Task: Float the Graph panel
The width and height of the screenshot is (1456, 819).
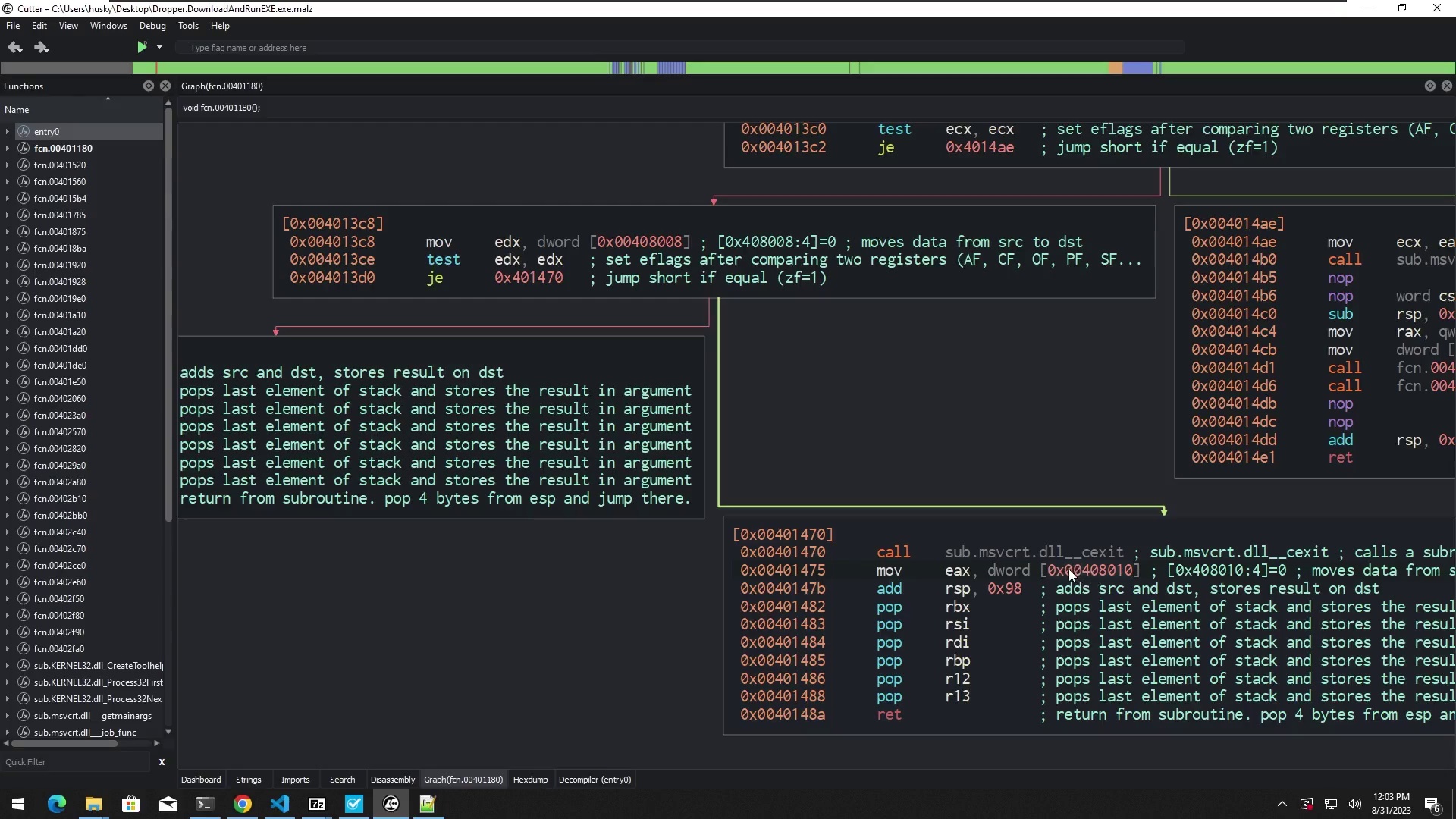Action: [x=1430, y=86]
